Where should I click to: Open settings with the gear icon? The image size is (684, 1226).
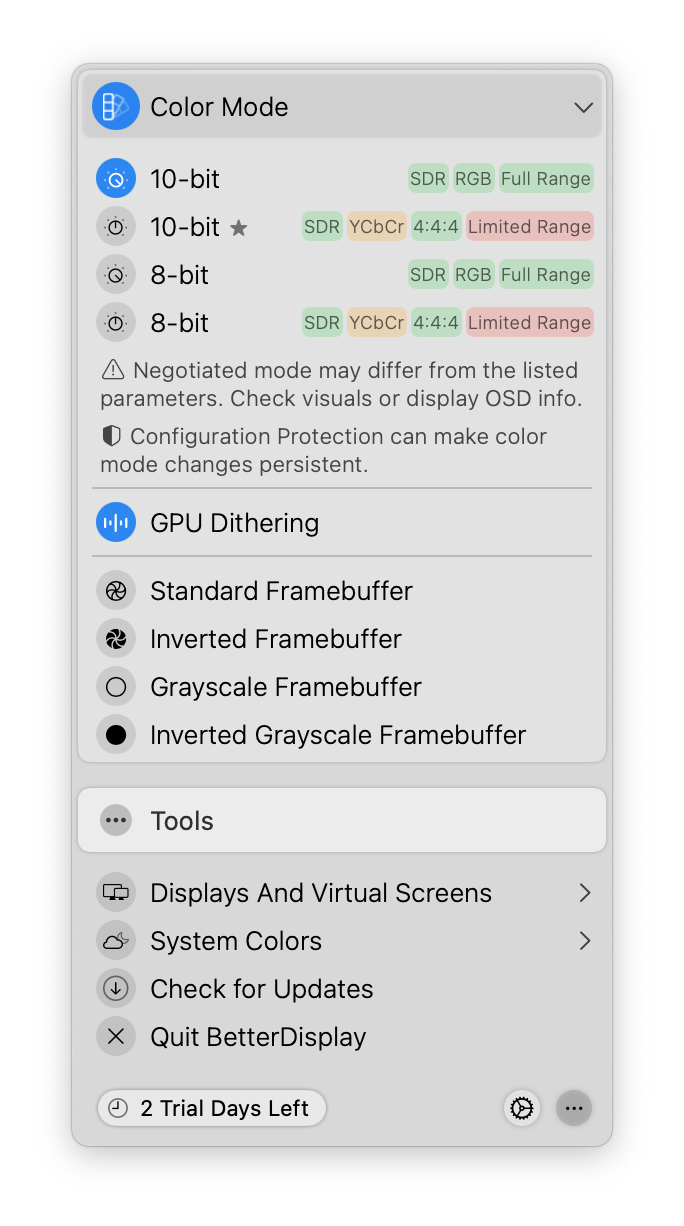click(522, 1108)
